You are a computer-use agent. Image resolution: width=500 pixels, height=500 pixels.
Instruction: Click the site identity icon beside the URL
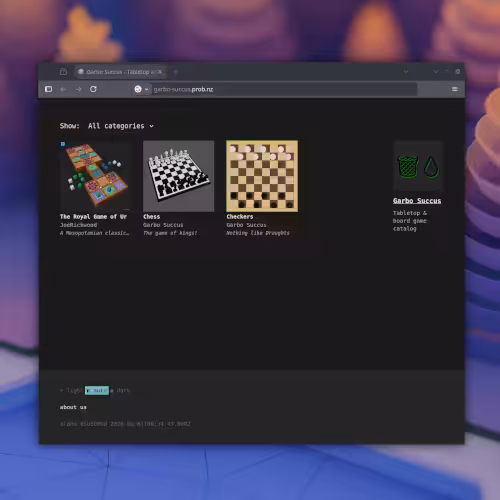[138, 89]
